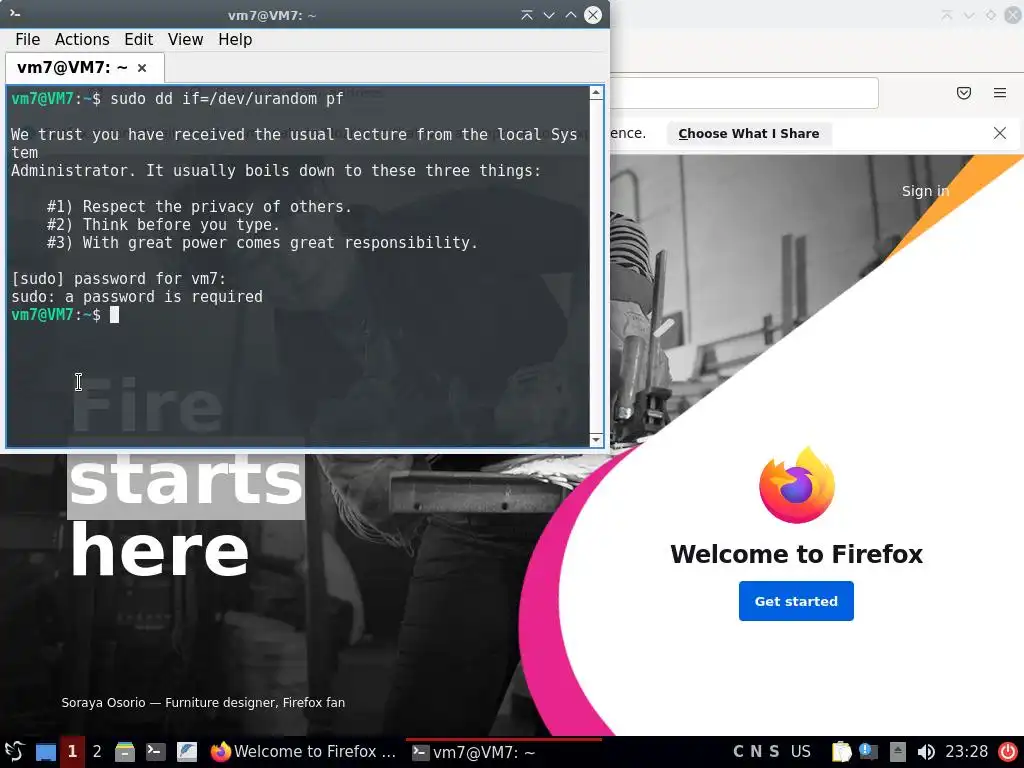The image size is (1024, 768).
Task: Click the sudo dd command line text
Action: [x=227, y=99]
